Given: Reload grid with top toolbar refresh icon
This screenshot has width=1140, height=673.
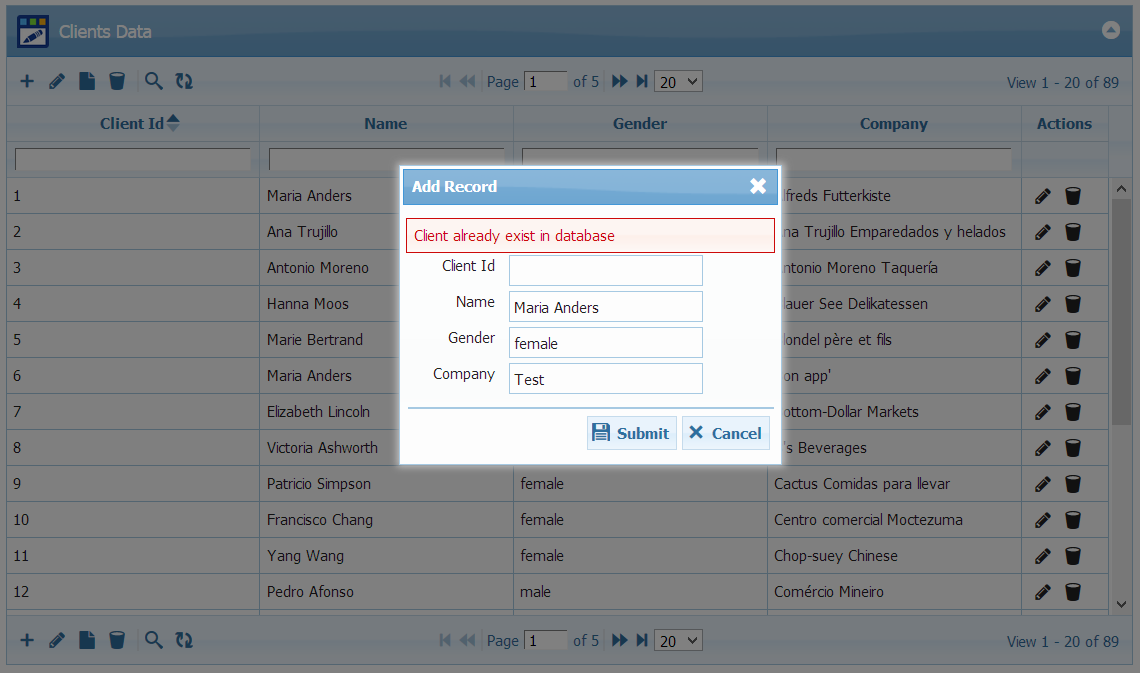Looking at the screenshot, I should tap(184, 81).
